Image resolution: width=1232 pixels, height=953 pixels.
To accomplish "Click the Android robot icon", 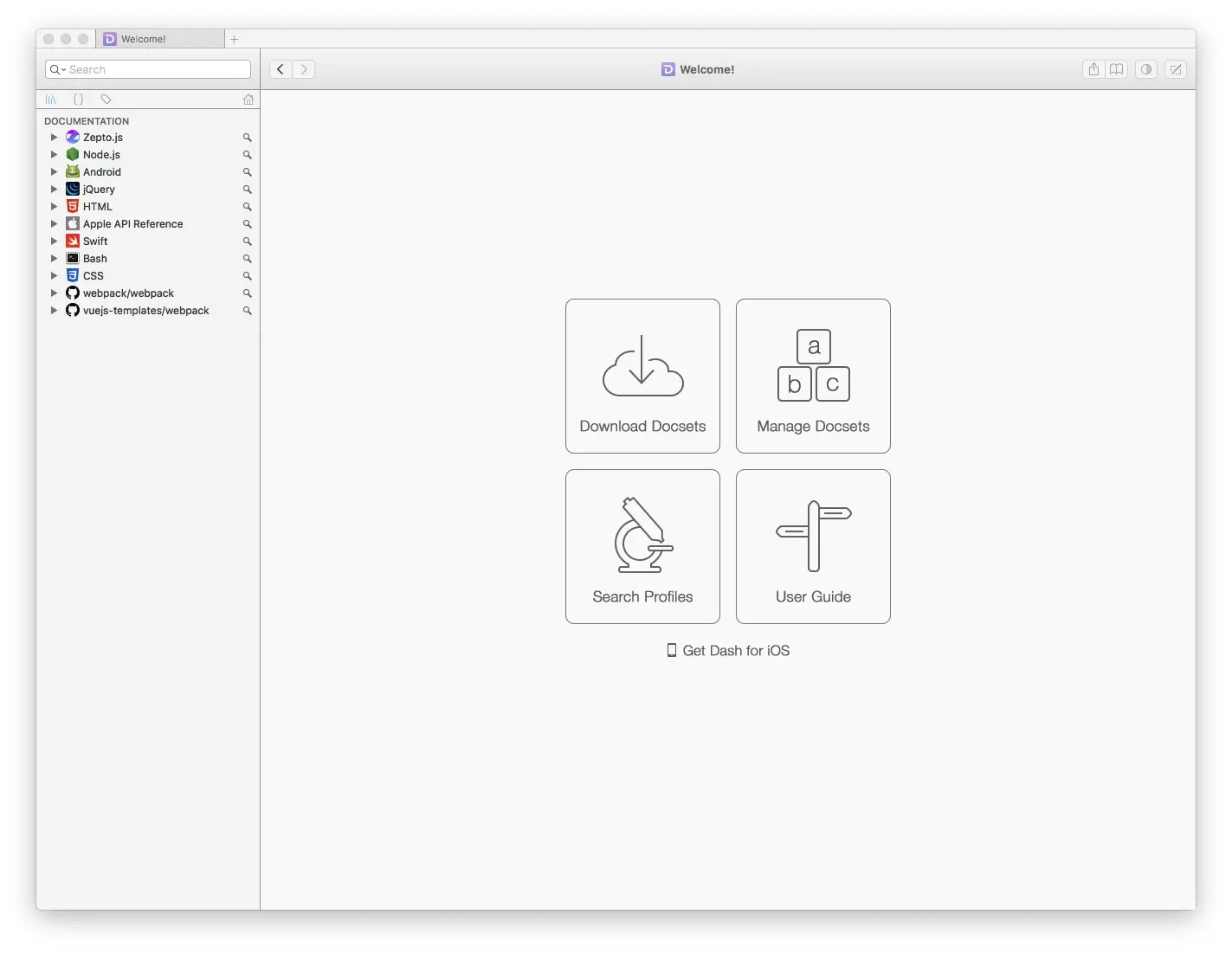I will coord(73,171).
